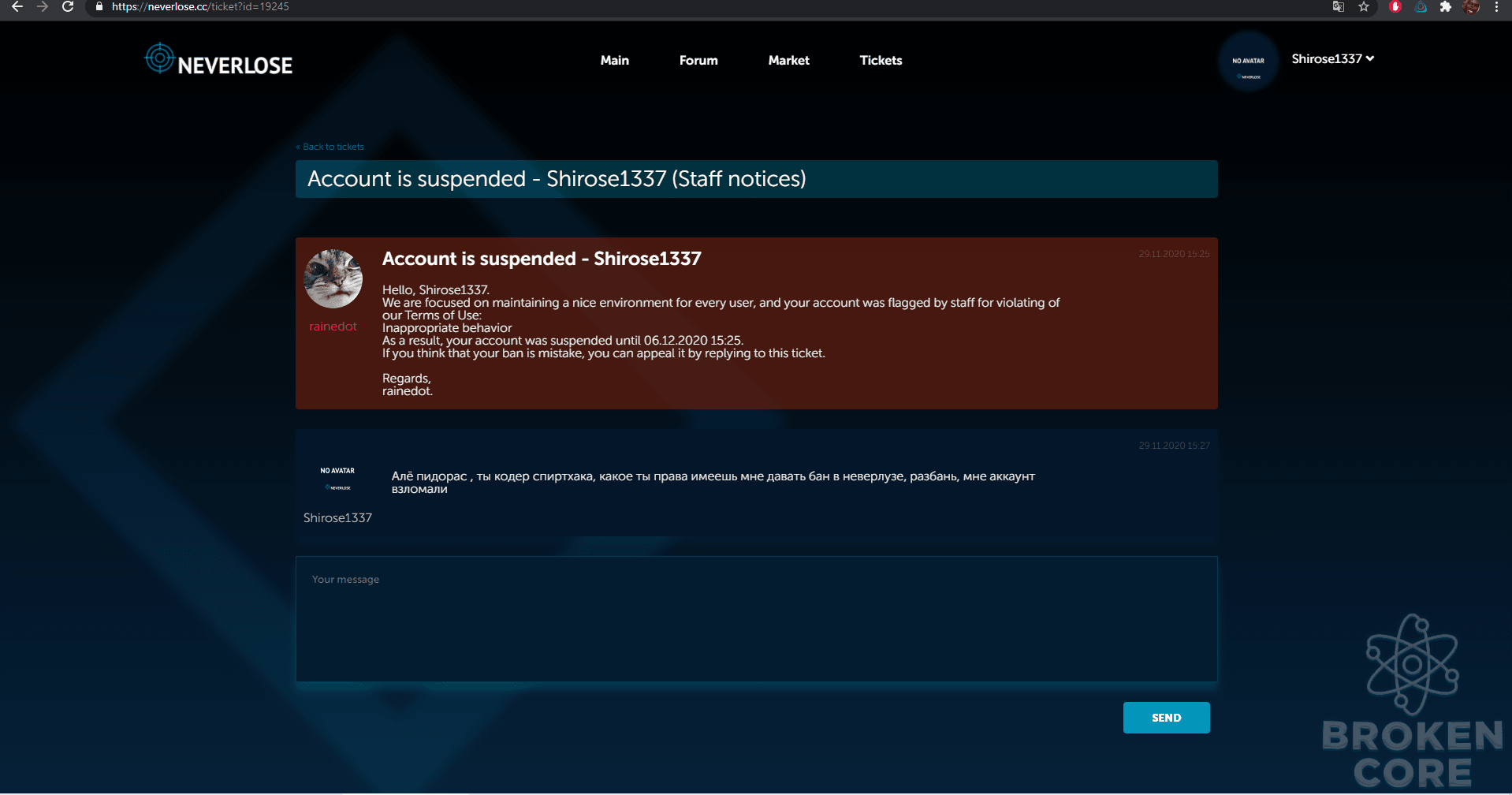
Task: Click the 29.11.2020 15:25 timestamp
Action: pos(1174,254)
